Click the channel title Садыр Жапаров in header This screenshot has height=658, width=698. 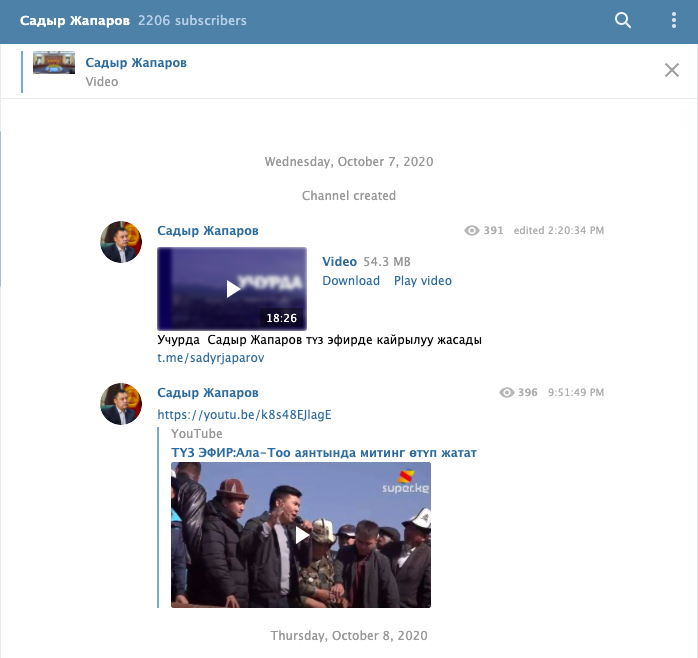tap(74, 20)
